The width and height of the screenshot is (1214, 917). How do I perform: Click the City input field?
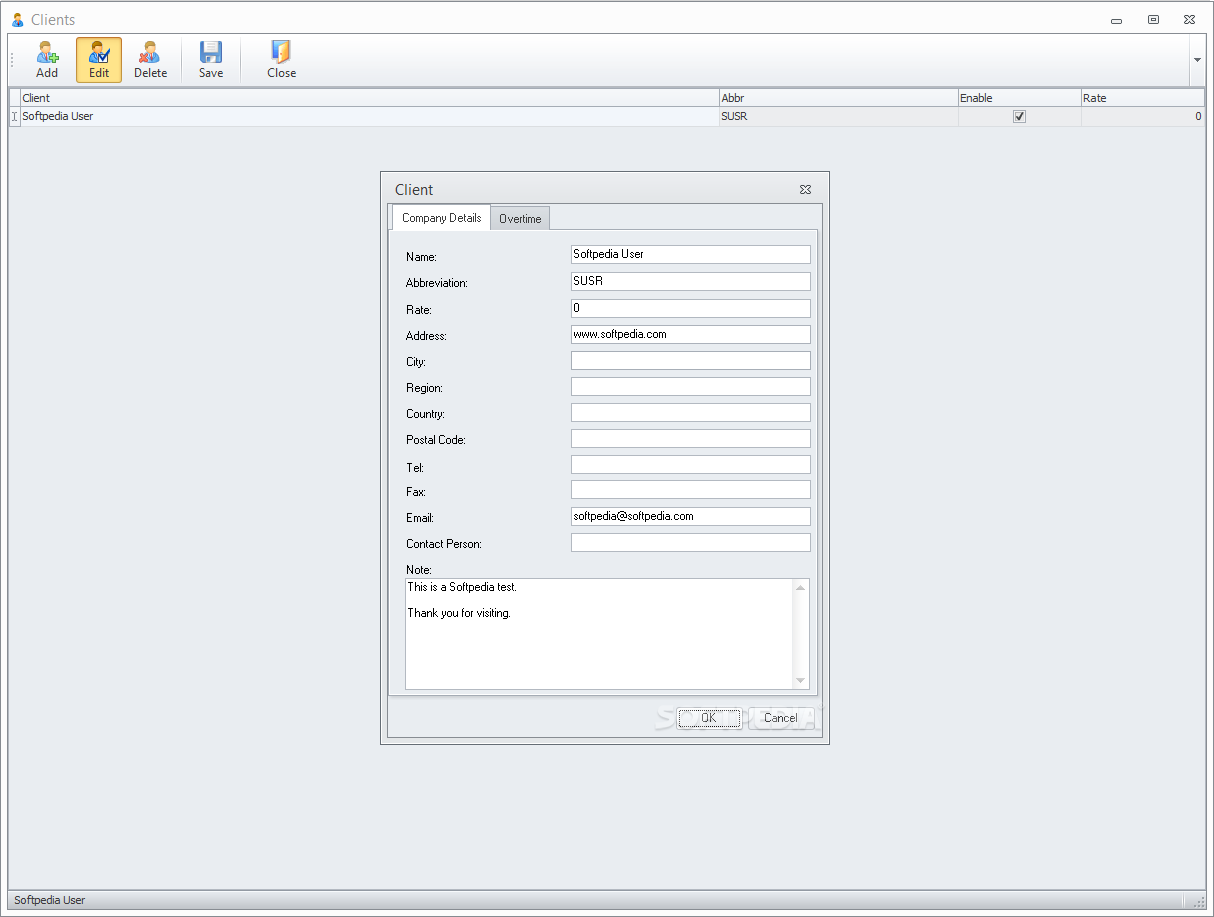click(x=691, y=360)
